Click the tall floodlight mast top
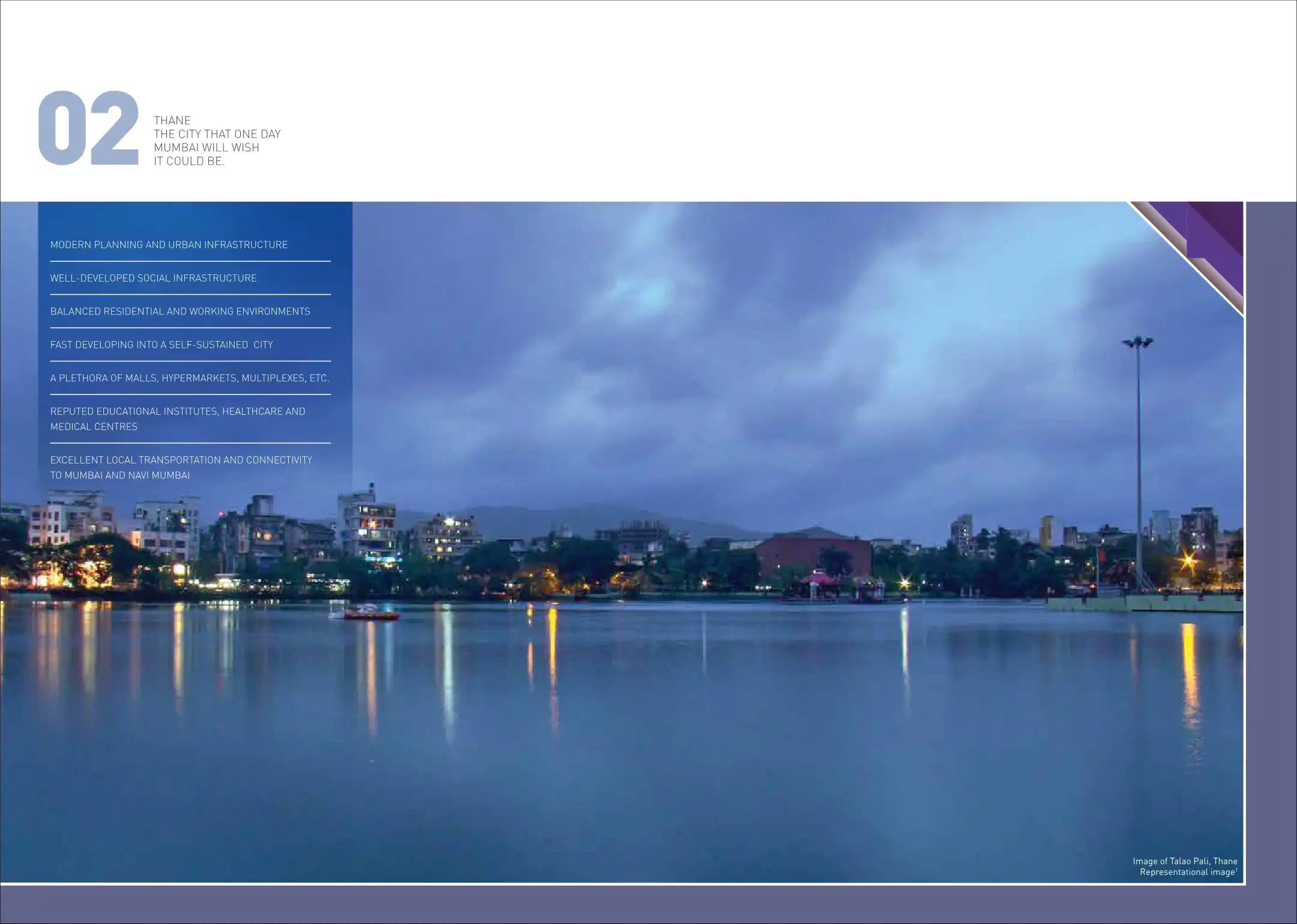1297x924 pixels. coord(1137,343)
